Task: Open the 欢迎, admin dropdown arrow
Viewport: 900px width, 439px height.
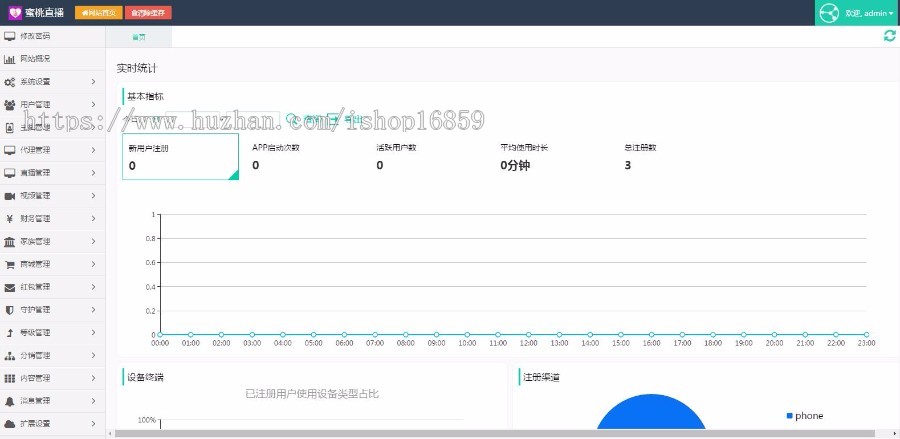Action: [x=891, y=13]
